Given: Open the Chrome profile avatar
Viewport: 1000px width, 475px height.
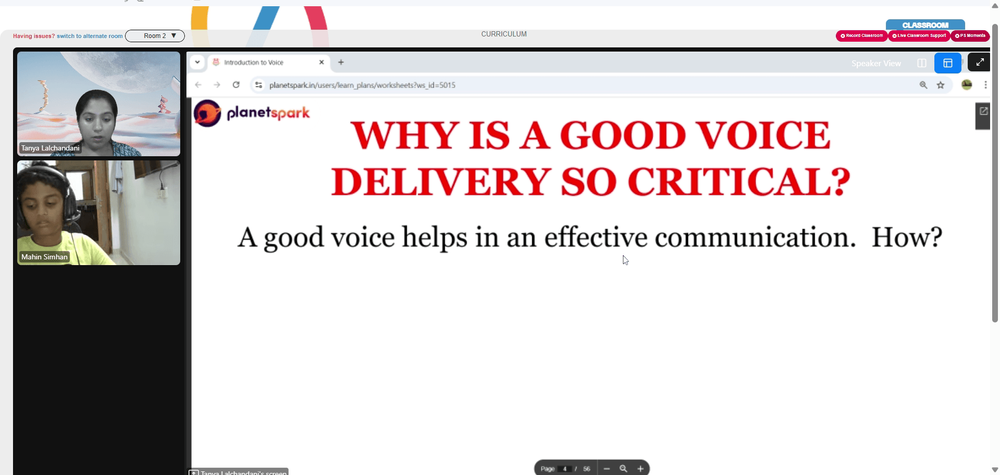Looking at the screenshot, I should point(967,85).
